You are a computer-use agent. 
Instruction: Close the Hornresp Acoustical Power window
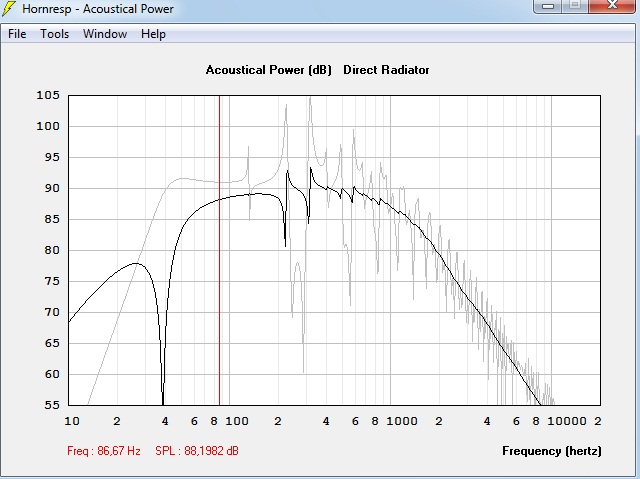[612, 5]
